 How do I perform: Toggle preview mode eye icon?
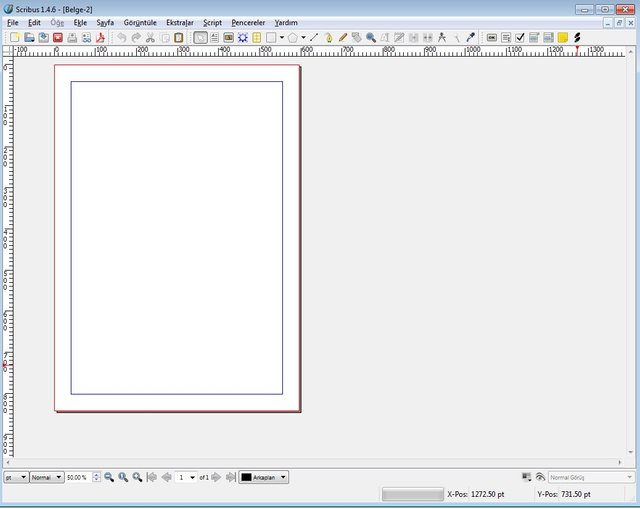coord(540,477)
